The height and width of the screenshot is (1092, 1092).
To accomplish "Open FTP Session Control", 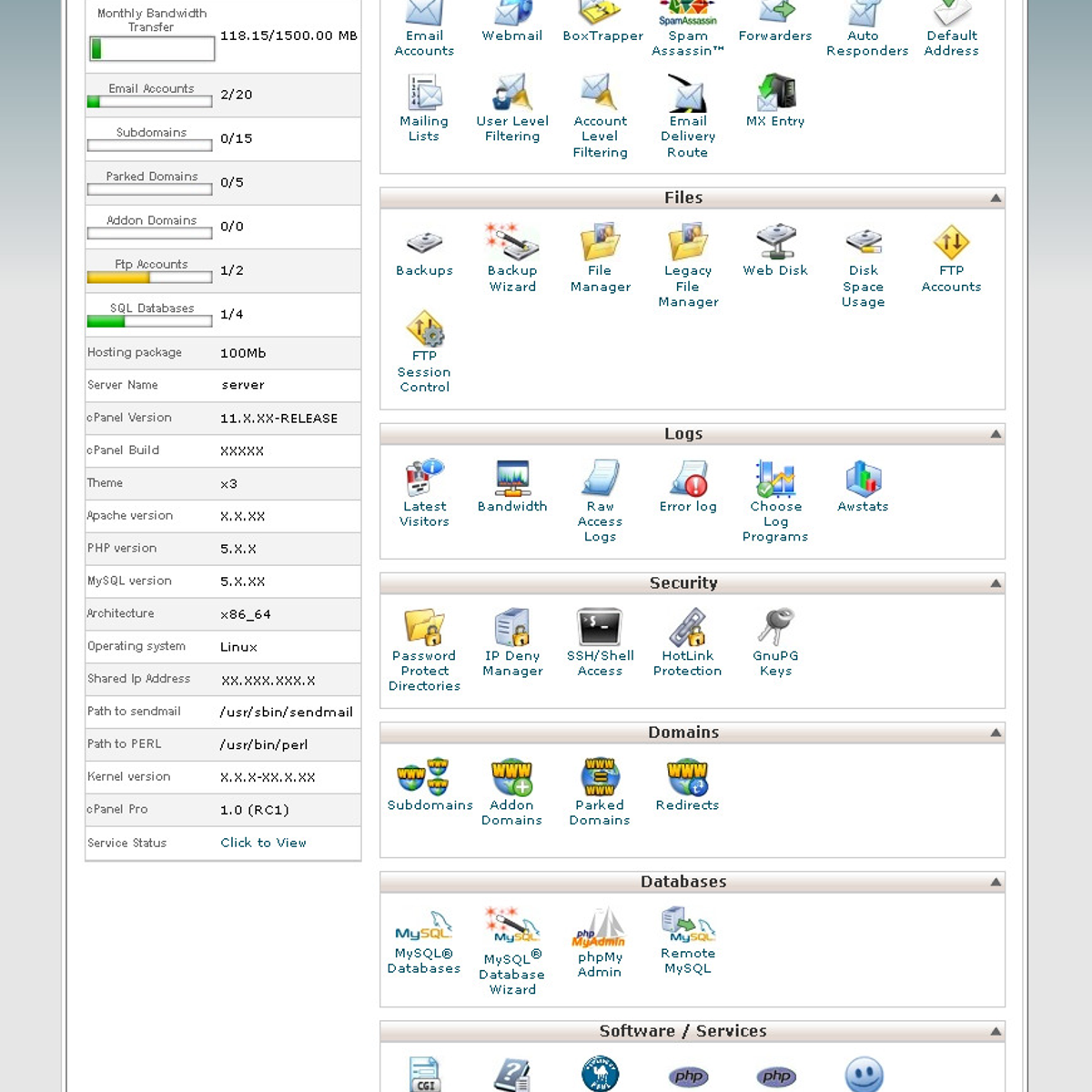I will pyautogui.click(x=424, y=351).
